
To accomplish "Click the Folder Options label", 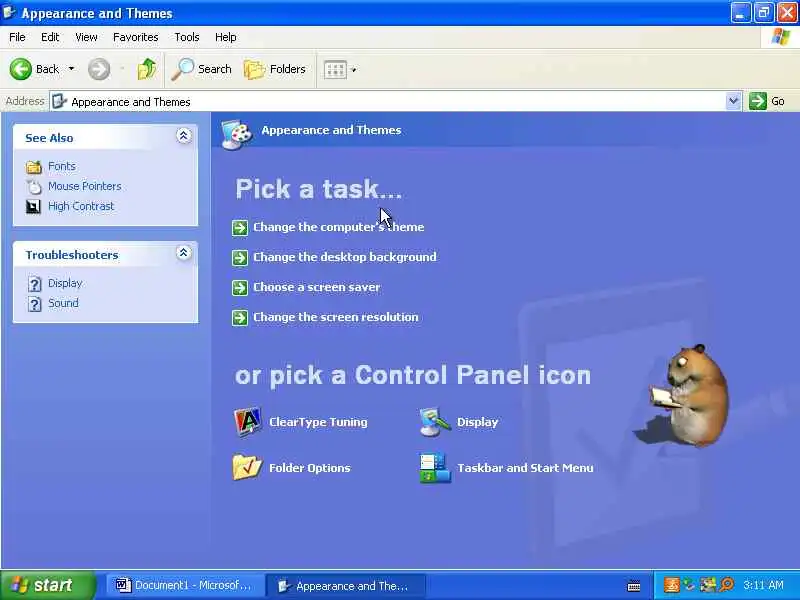I will click(310, 468).
